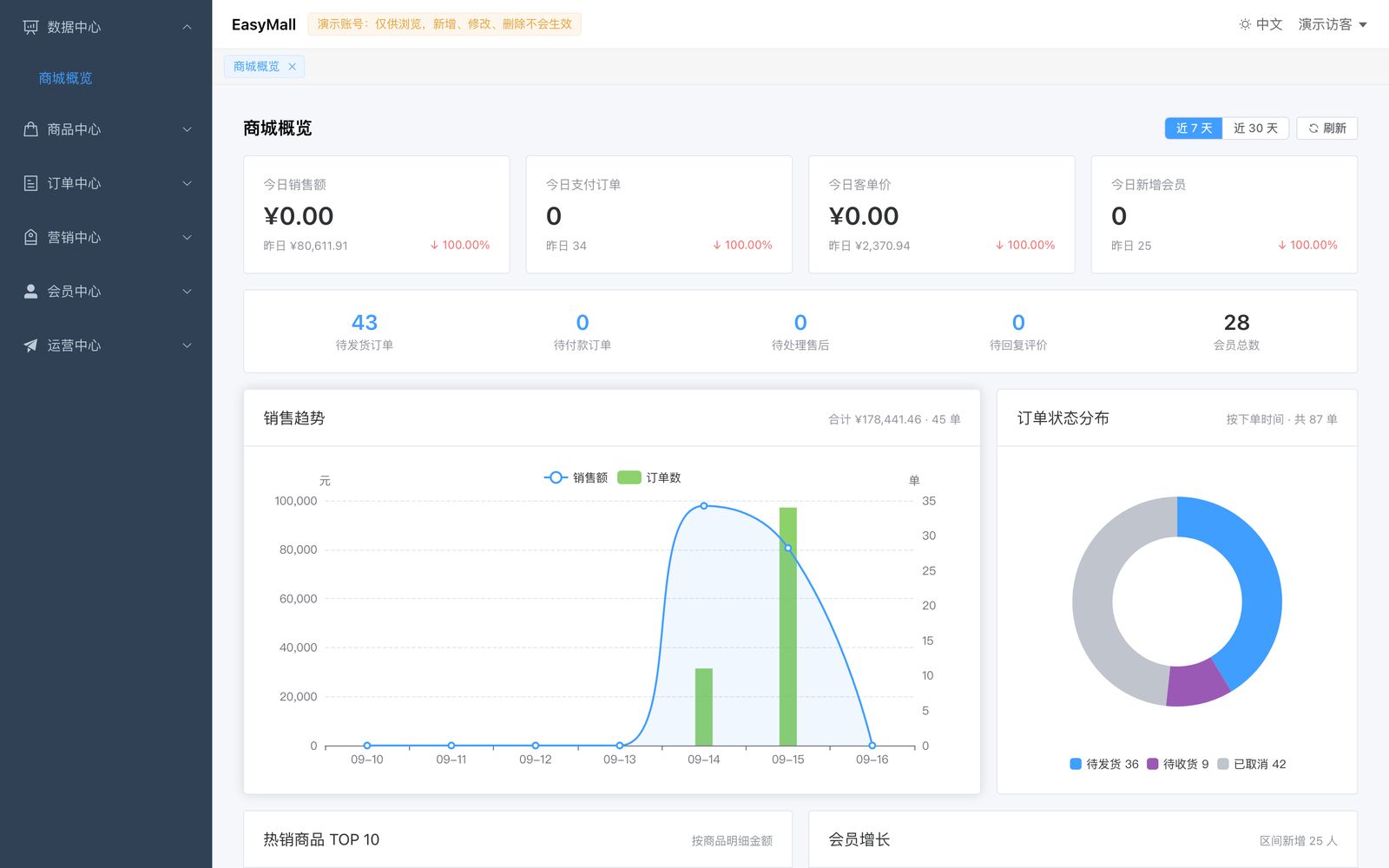Viewport: 1389px width, 868px height.
Task: Click the 今日销售额 ¥0.00 card
Action: point(377,214)
